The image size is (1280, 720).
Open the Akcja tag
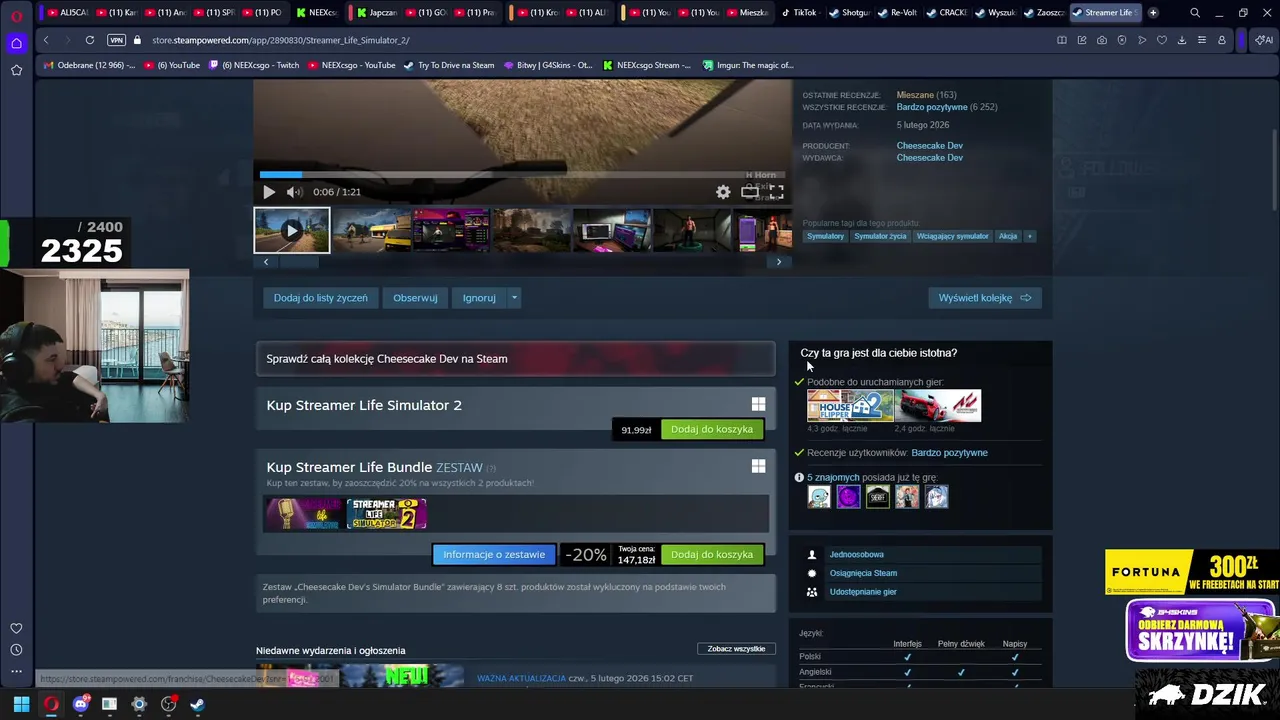[x=1008, y=237]
